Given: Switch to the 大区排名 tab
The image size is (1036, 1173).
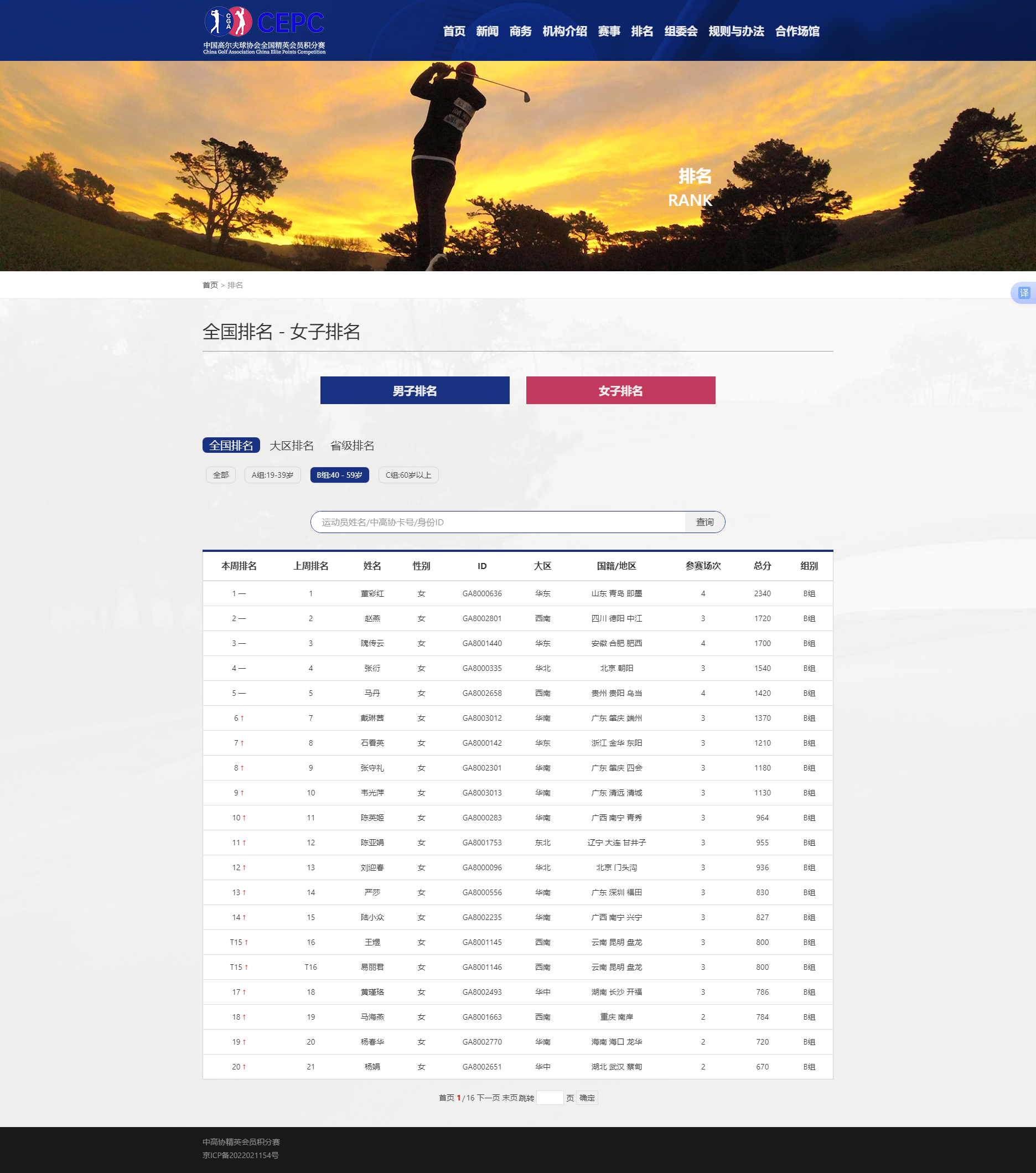Looking at the screenshot, I should (292, 446).
